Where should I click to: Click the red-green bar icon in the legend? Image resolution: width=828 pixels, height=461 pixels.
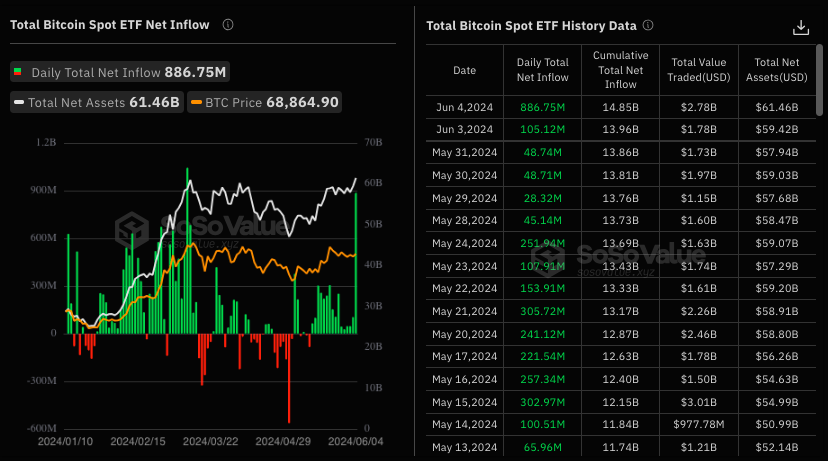click(18, 73)
